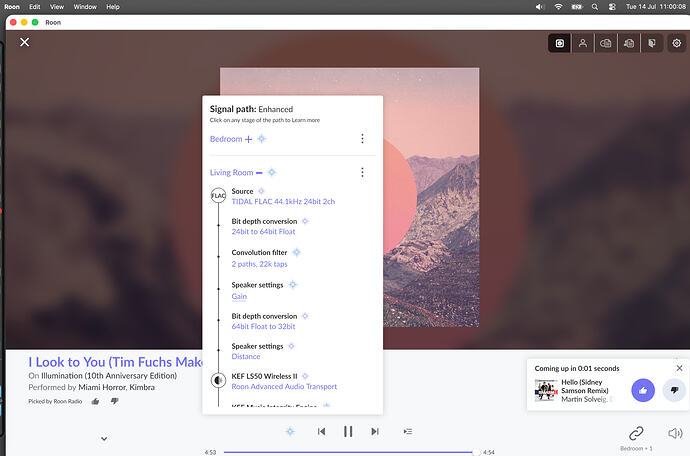This screenshot has width=690, height=456.
Task: Click the star beside Source label
Action: click(261, 191)
